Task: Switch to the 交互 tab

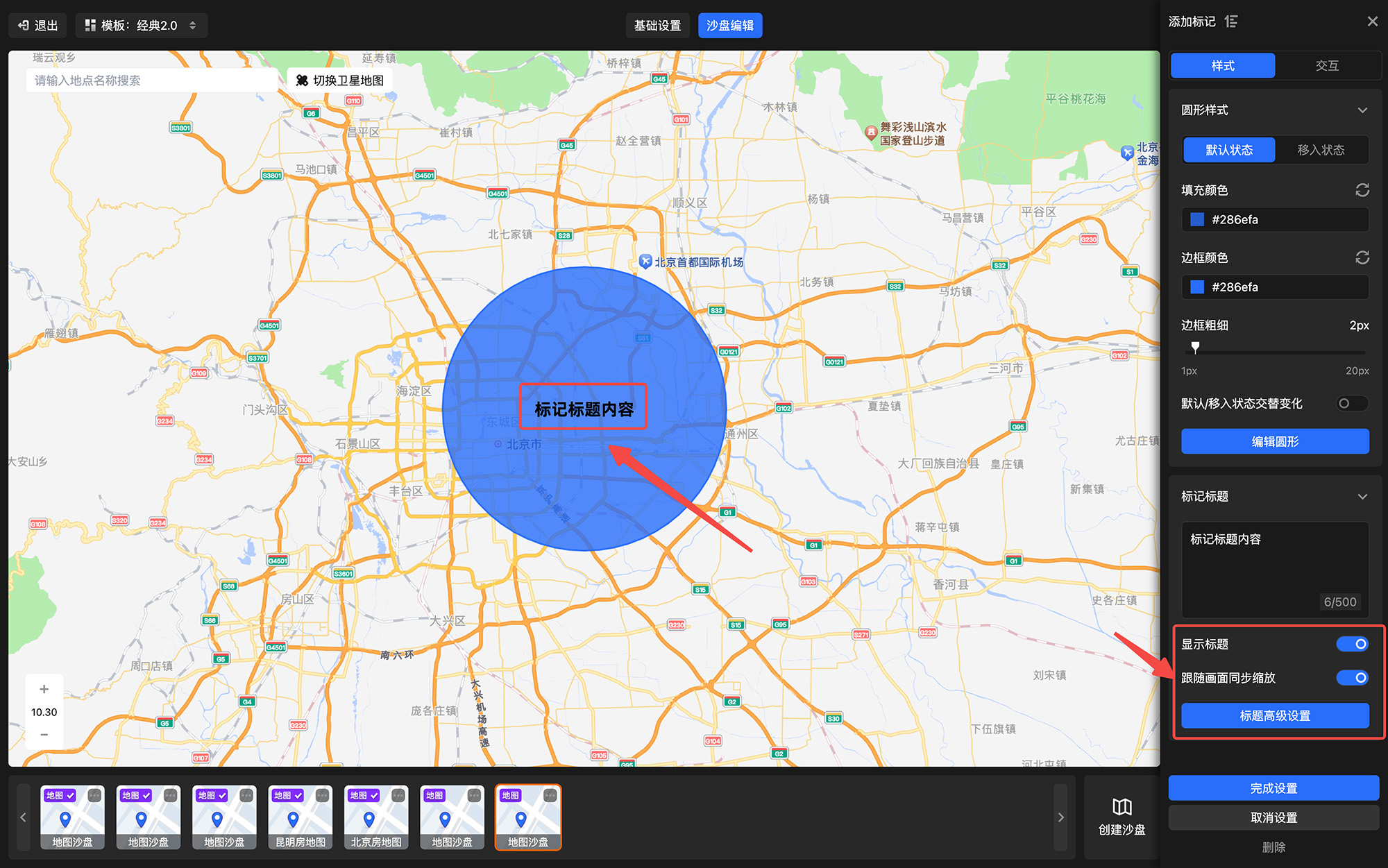Action: [1326, 66]
